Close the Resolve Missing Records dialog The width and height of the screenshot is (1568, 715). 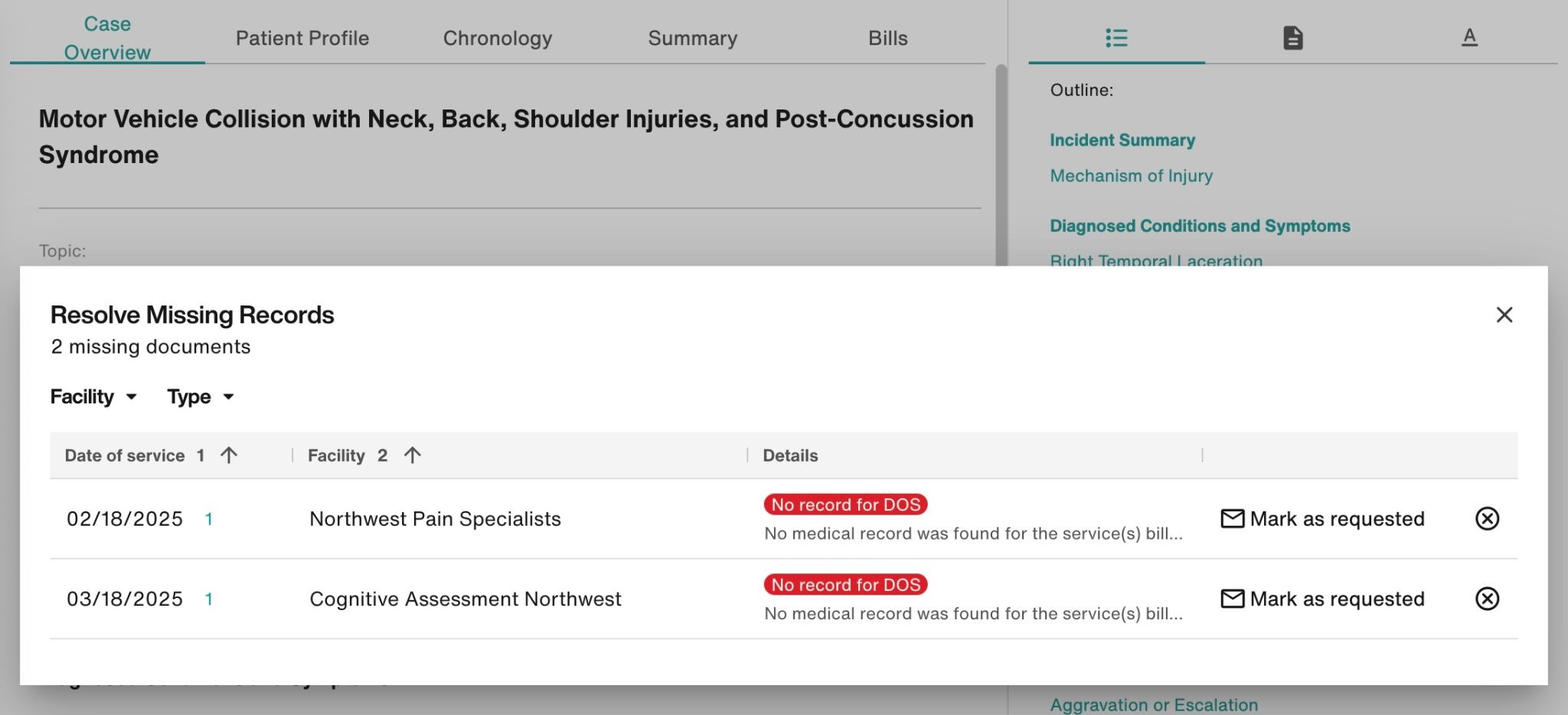point(1504,315)
